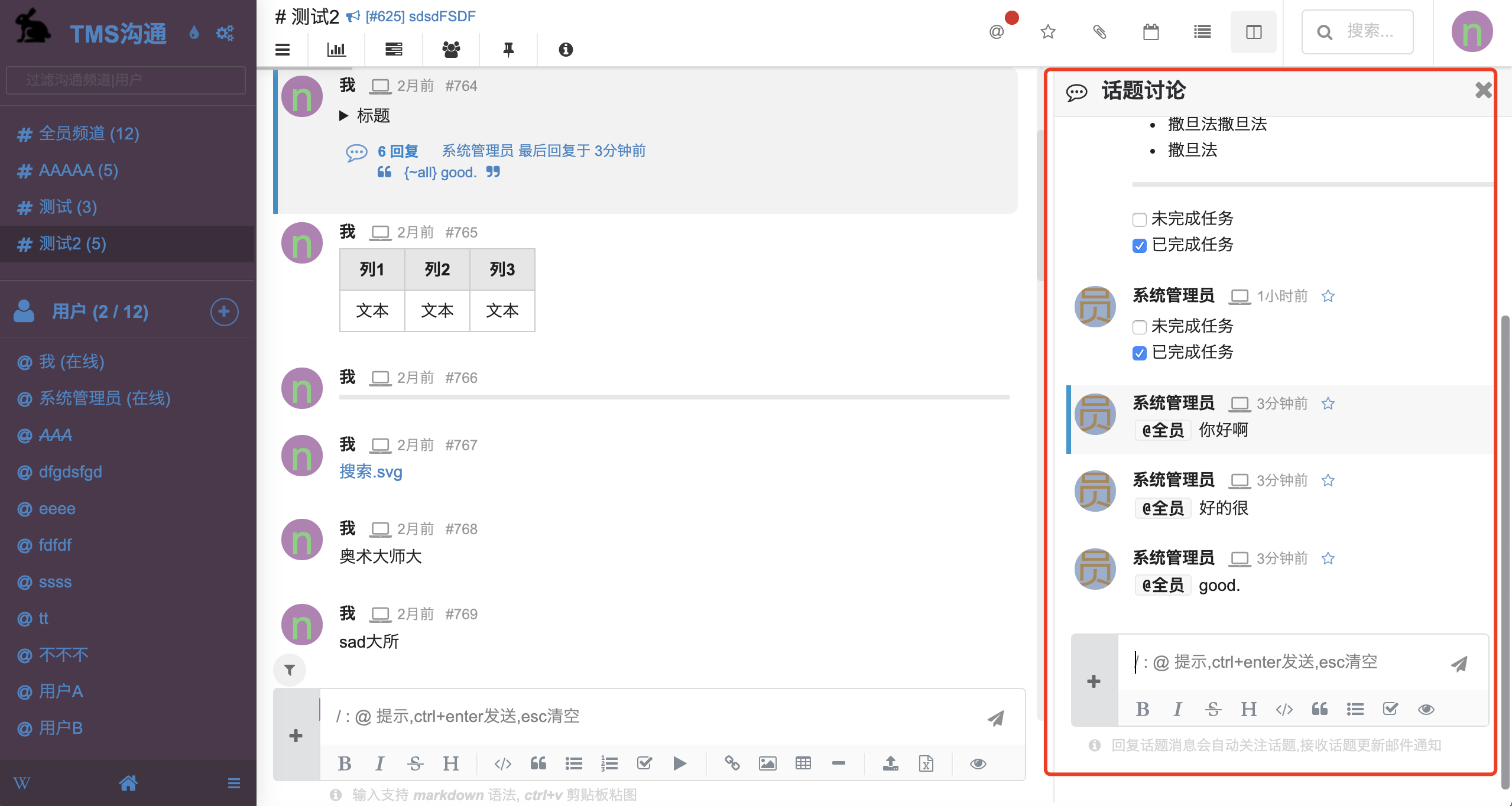Add a user with the plus circle
Image resolution: width=1512 pixels, height=806 pixels.
pyautogui.click(x=224, y=311)
